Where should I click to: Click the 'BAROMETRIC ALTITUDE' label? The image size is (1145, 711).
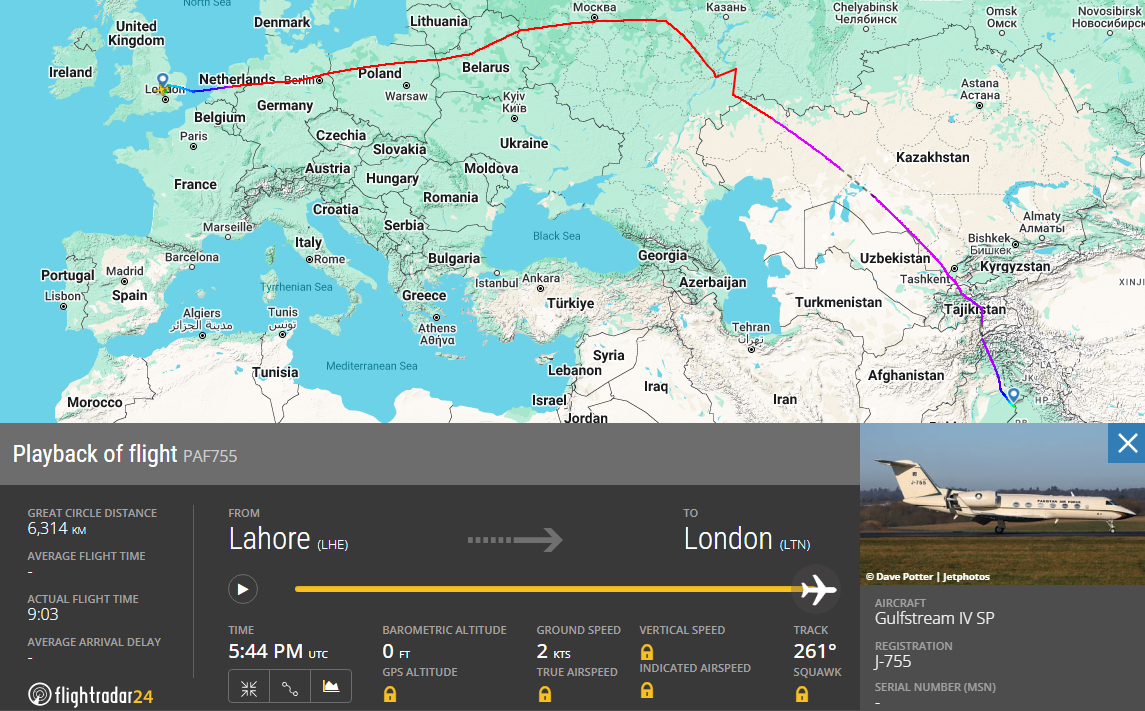point(445,630)
